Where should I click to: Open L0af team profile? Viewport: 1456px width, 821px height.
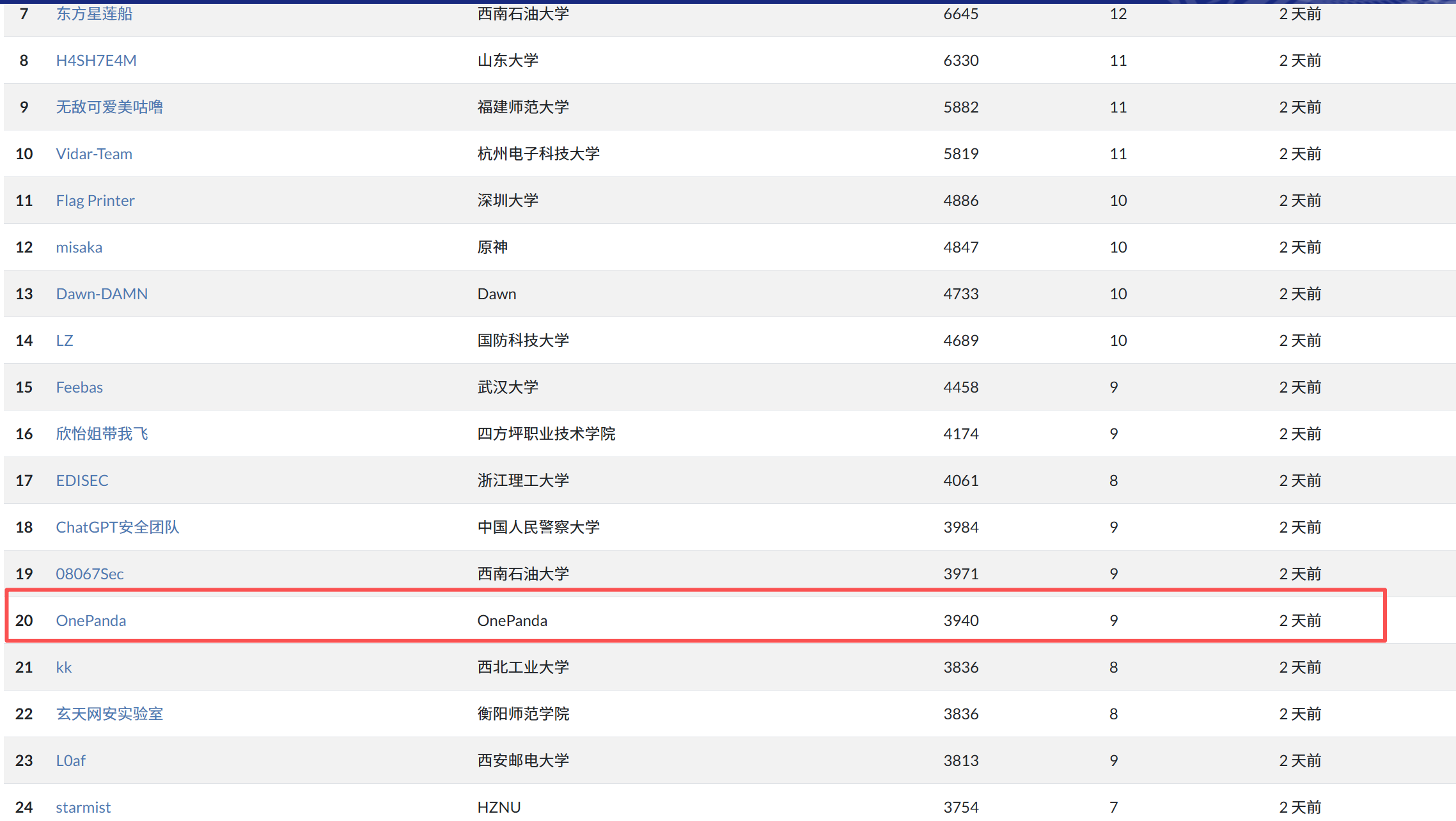[x=70, y=761]
